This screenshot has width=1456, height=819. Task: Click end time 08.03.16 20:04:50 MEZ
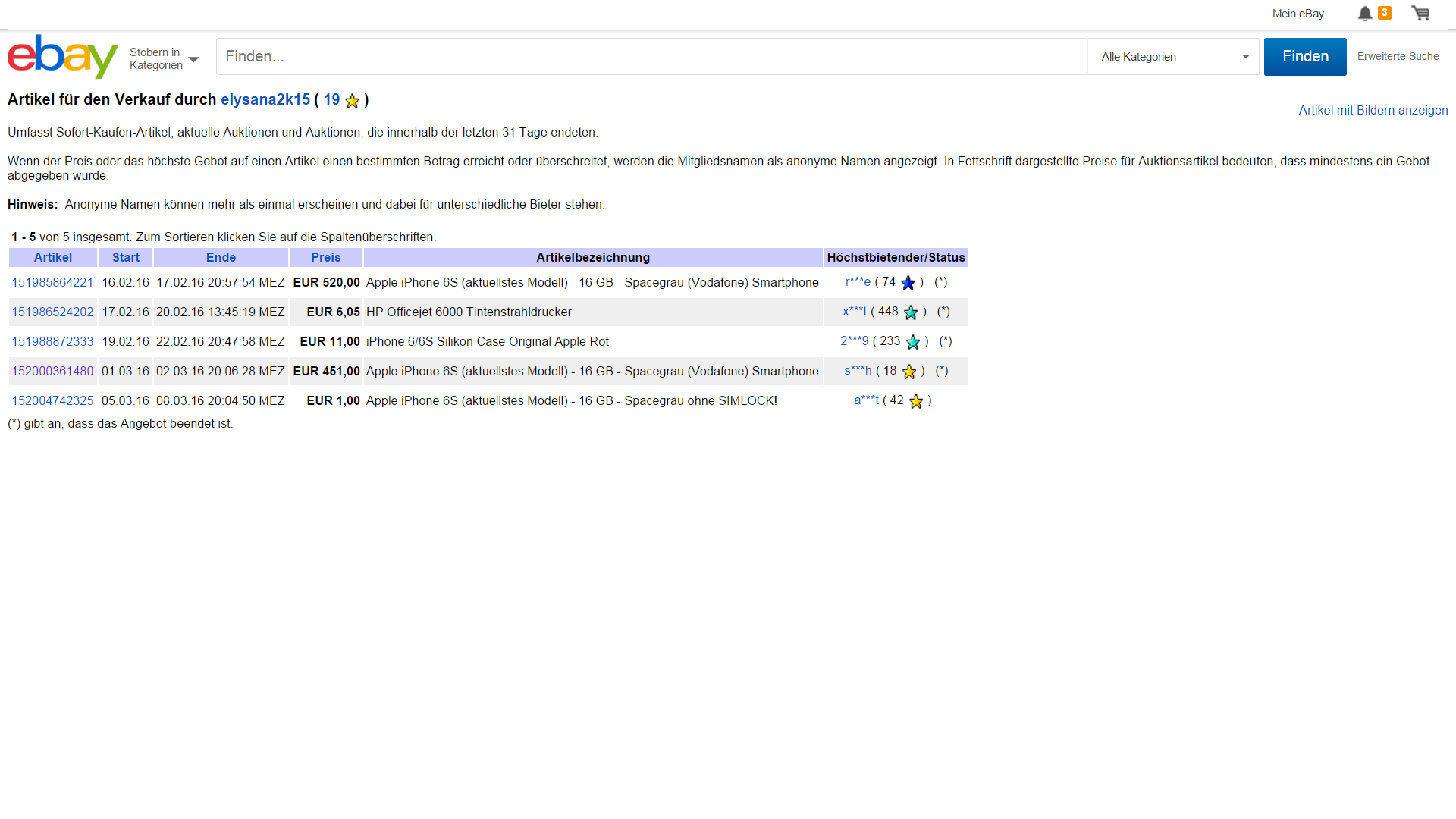221,400
